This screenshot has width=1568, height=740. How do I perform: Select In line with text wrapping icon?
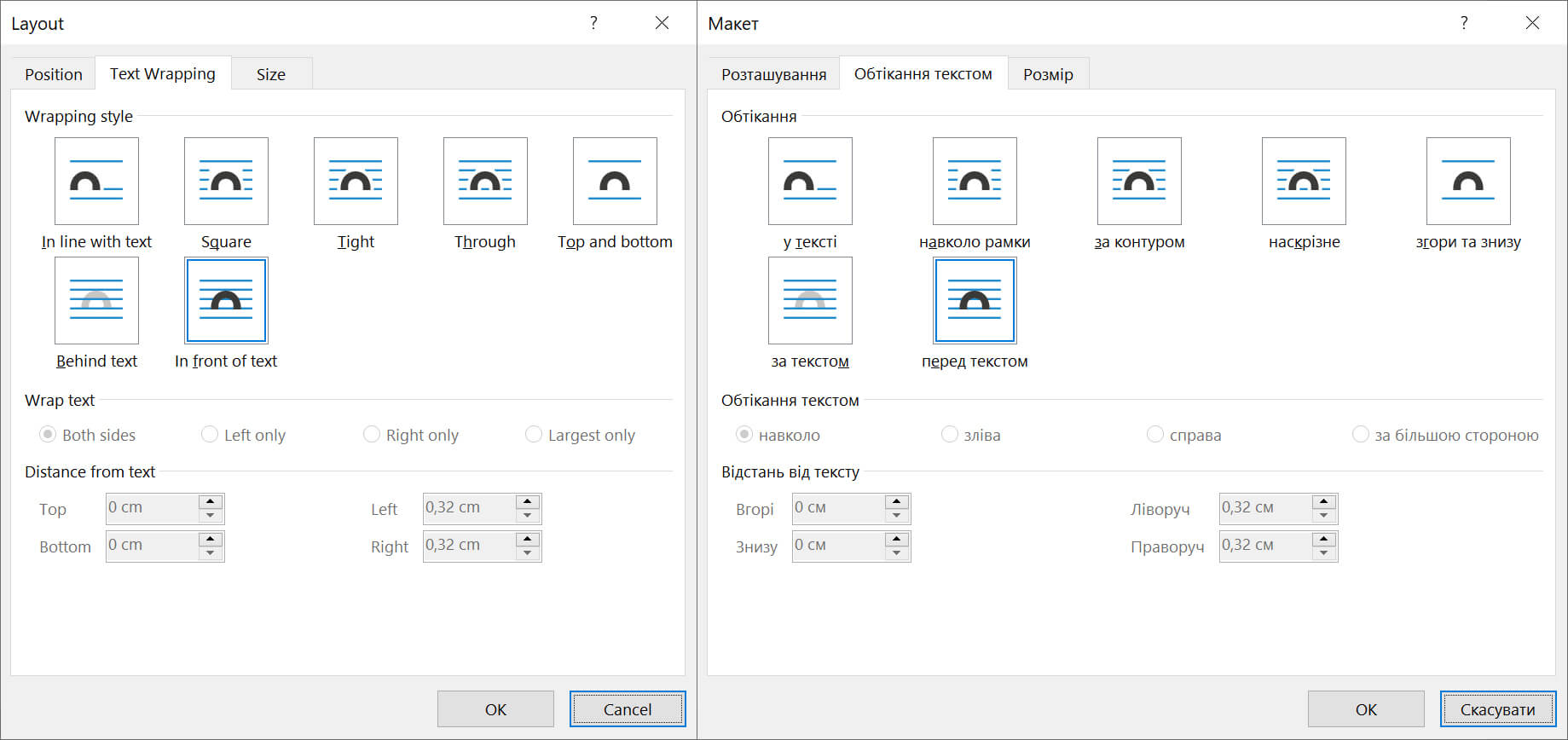coord(96,181)
